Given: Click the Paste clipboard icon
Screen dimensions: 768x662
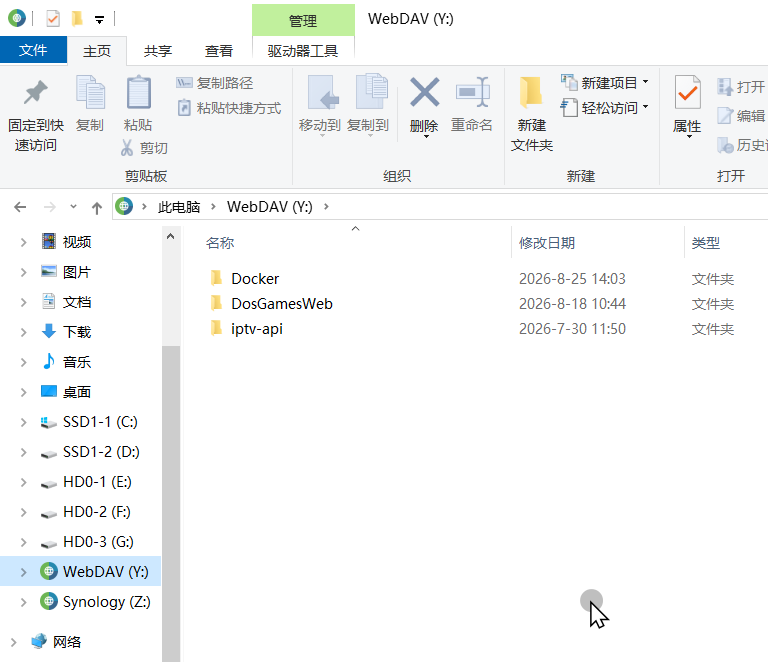Looking at the screenshot, I should 139,92.
